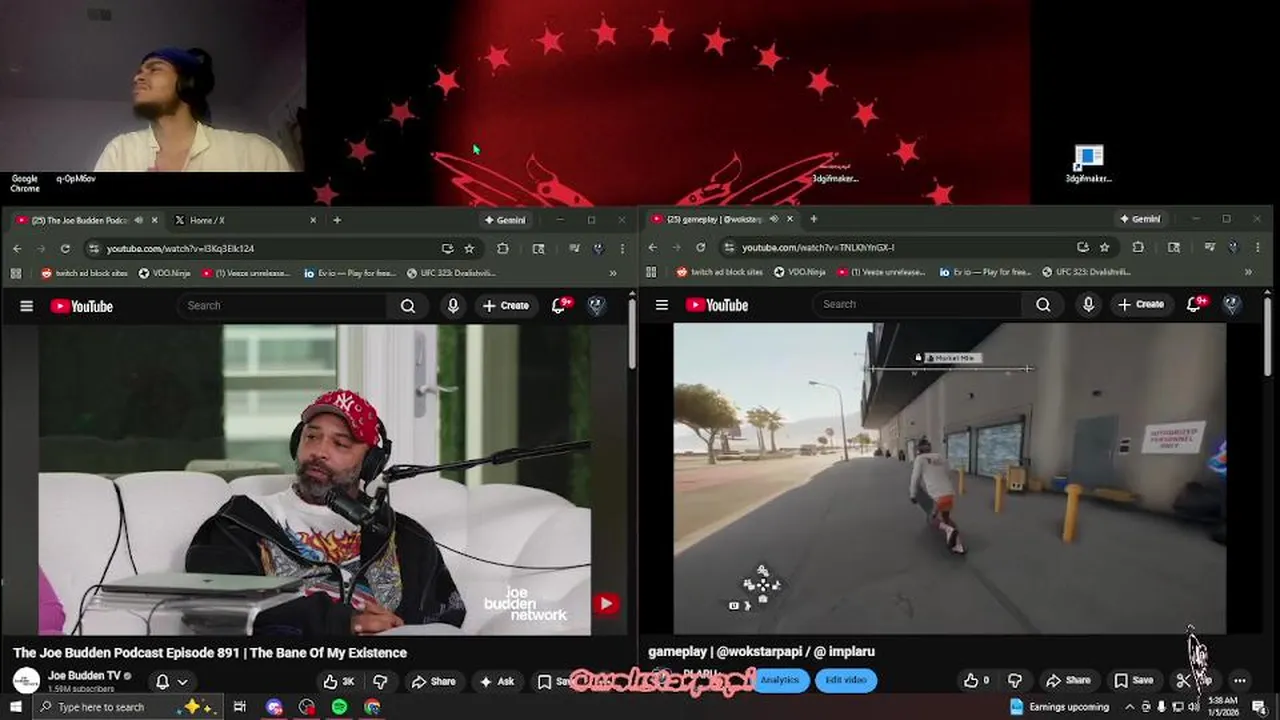The height and width of the screenshot is (720, 1280).
Task: View site information in gameplay address bar
Action: tap(729, 247)
